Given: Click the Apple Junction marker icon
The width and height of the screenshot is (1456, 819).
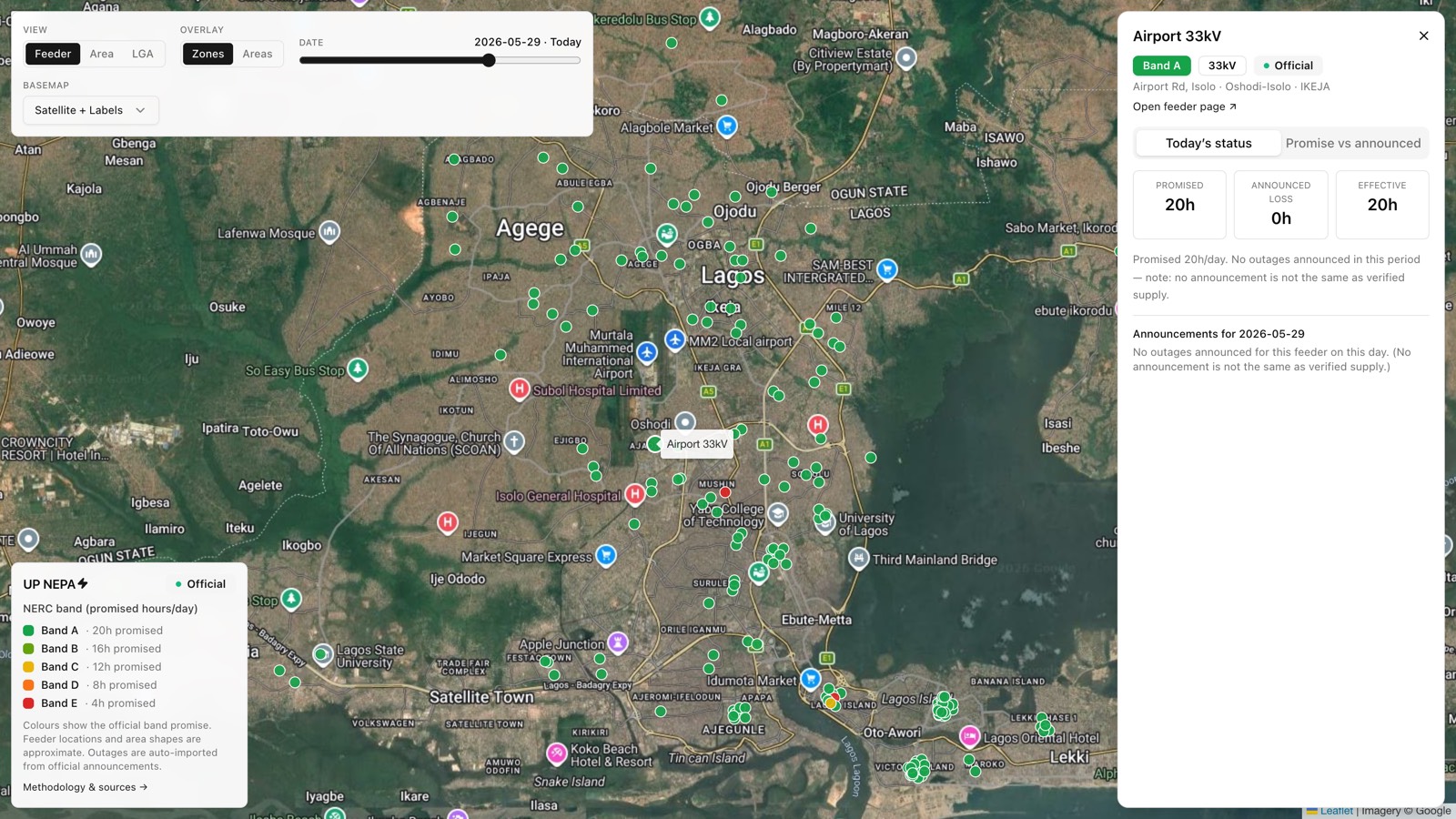Looking at the screenshot, I should click(x=618, y=642).
